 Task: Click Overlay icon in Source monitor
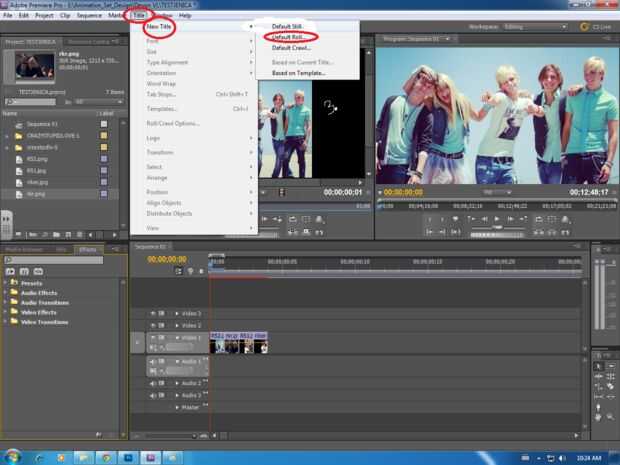tap(306, 232)
